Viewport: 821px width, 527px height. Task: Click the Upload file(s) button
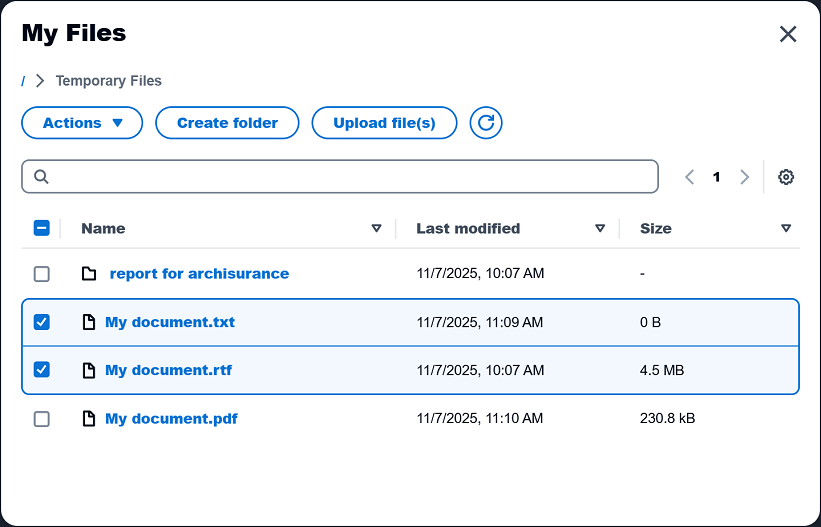384,123
